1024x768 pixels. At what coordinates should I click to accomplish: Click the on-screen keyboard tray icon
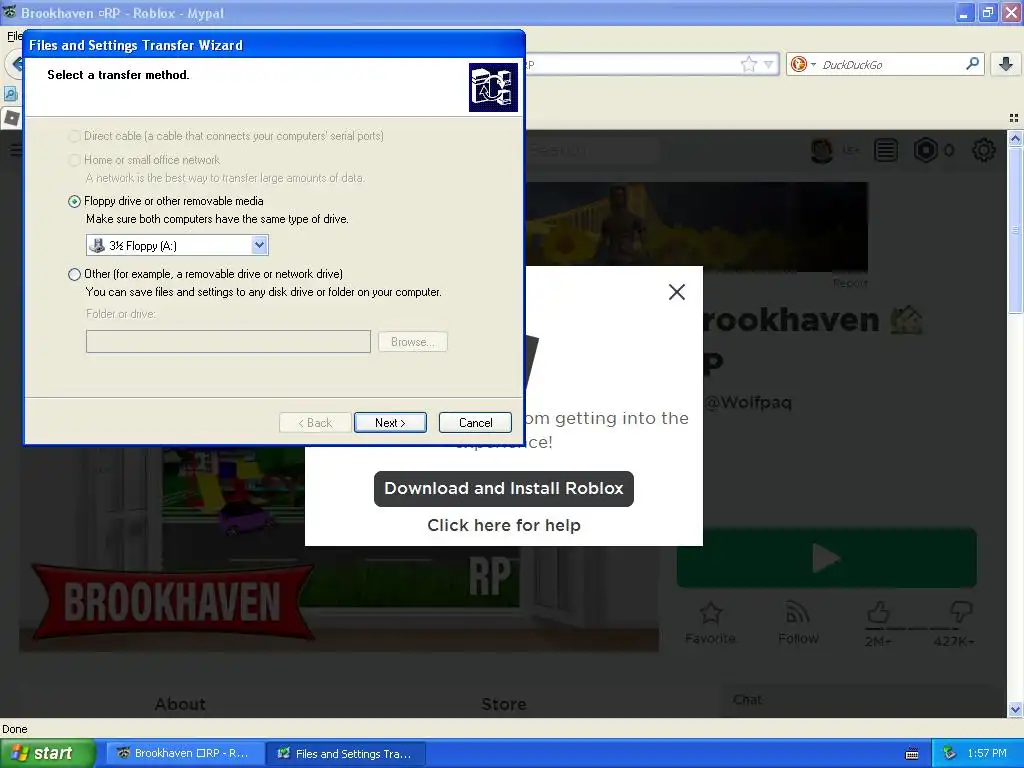[x=912, y=754]
